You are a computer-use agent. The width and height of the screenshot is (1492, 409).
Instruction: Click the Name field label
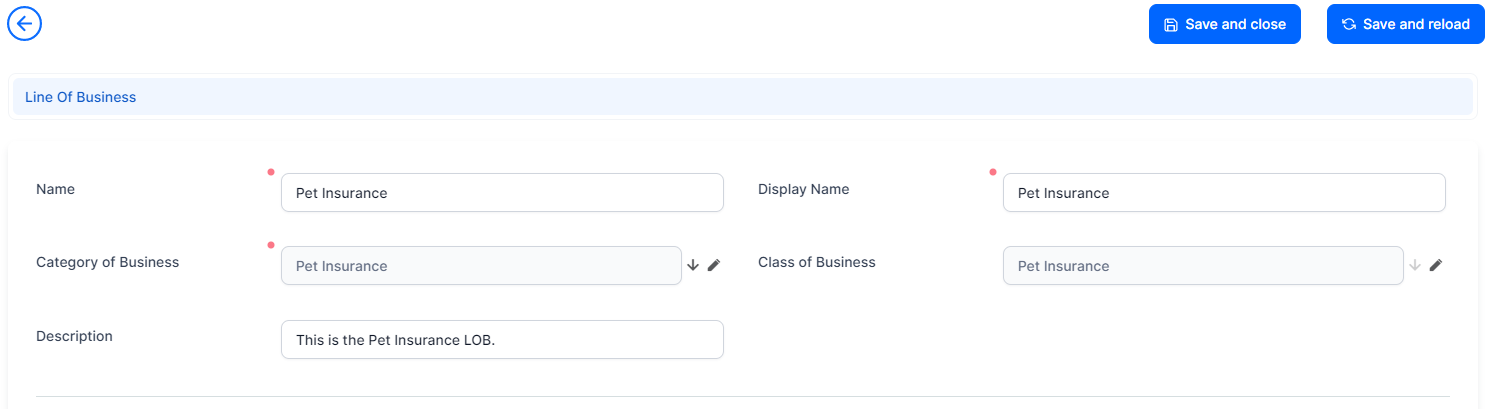55,189
